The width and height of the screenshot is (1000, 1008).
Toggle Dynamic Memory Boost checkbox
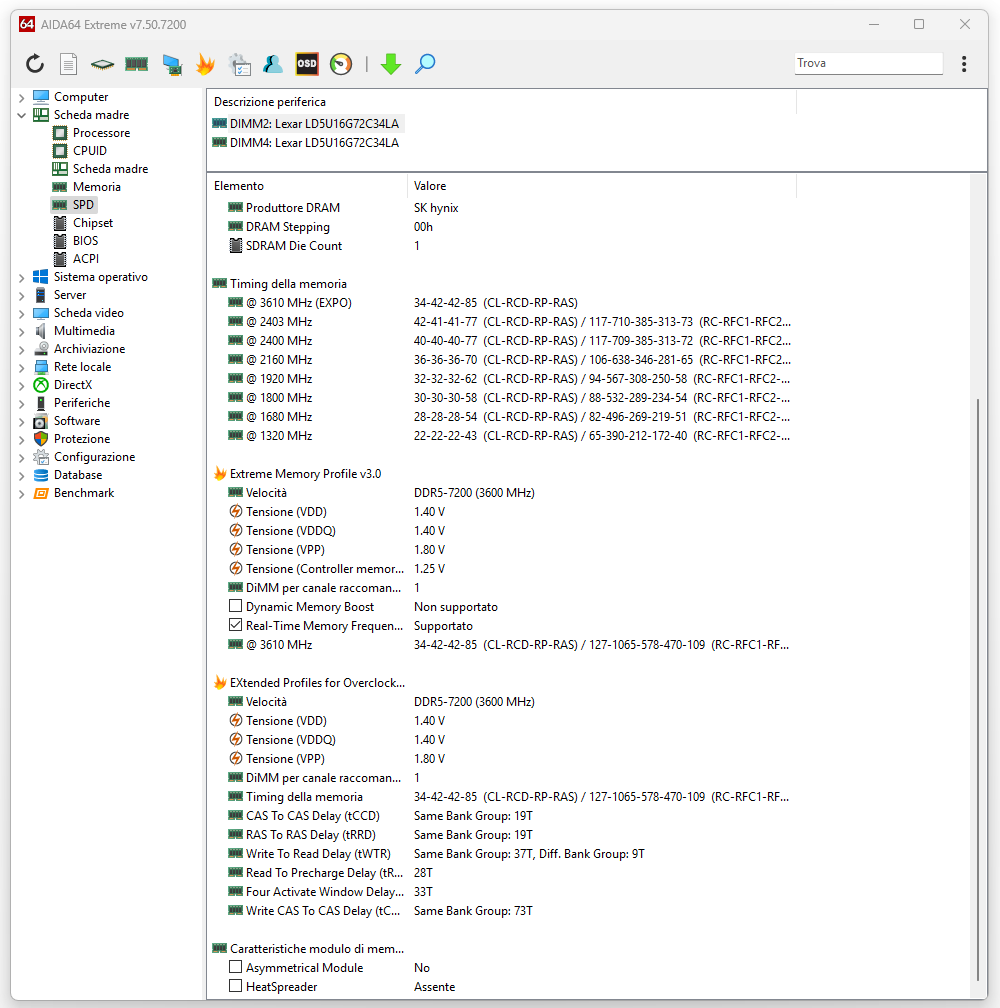[x=236, y=606]
